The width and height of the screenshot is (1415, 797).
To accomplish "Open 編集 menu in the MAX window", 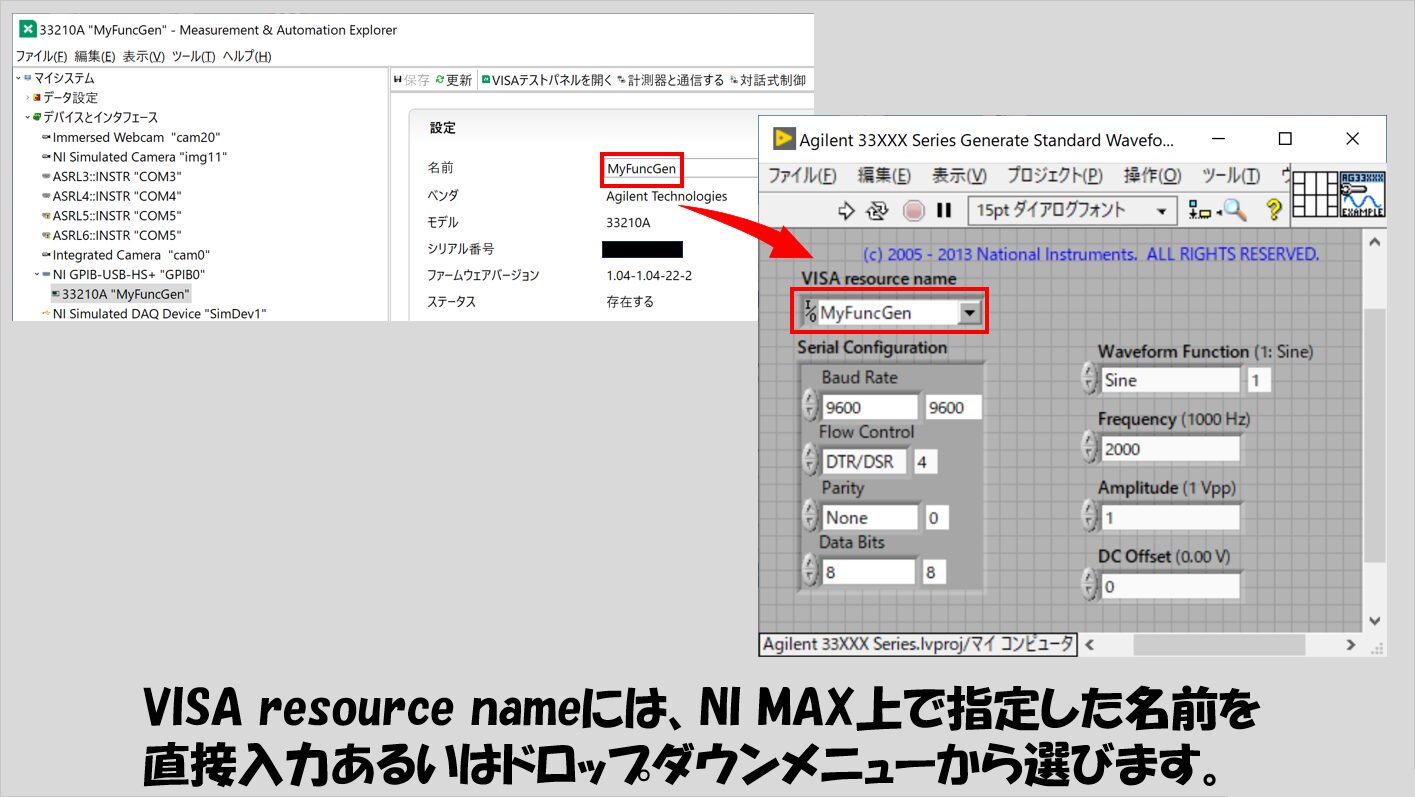I will coord(95,57).
